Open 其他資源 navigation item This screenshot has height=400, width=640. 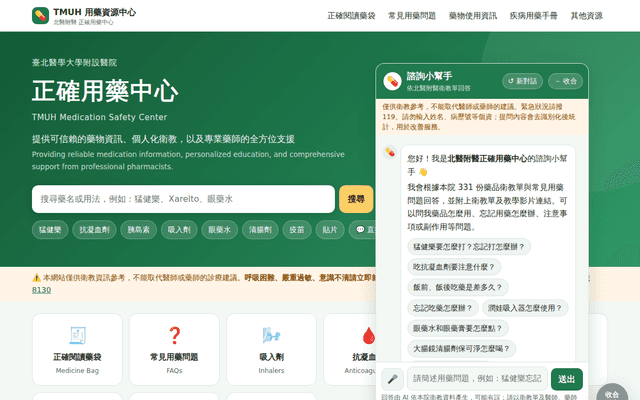click(587, 16)
